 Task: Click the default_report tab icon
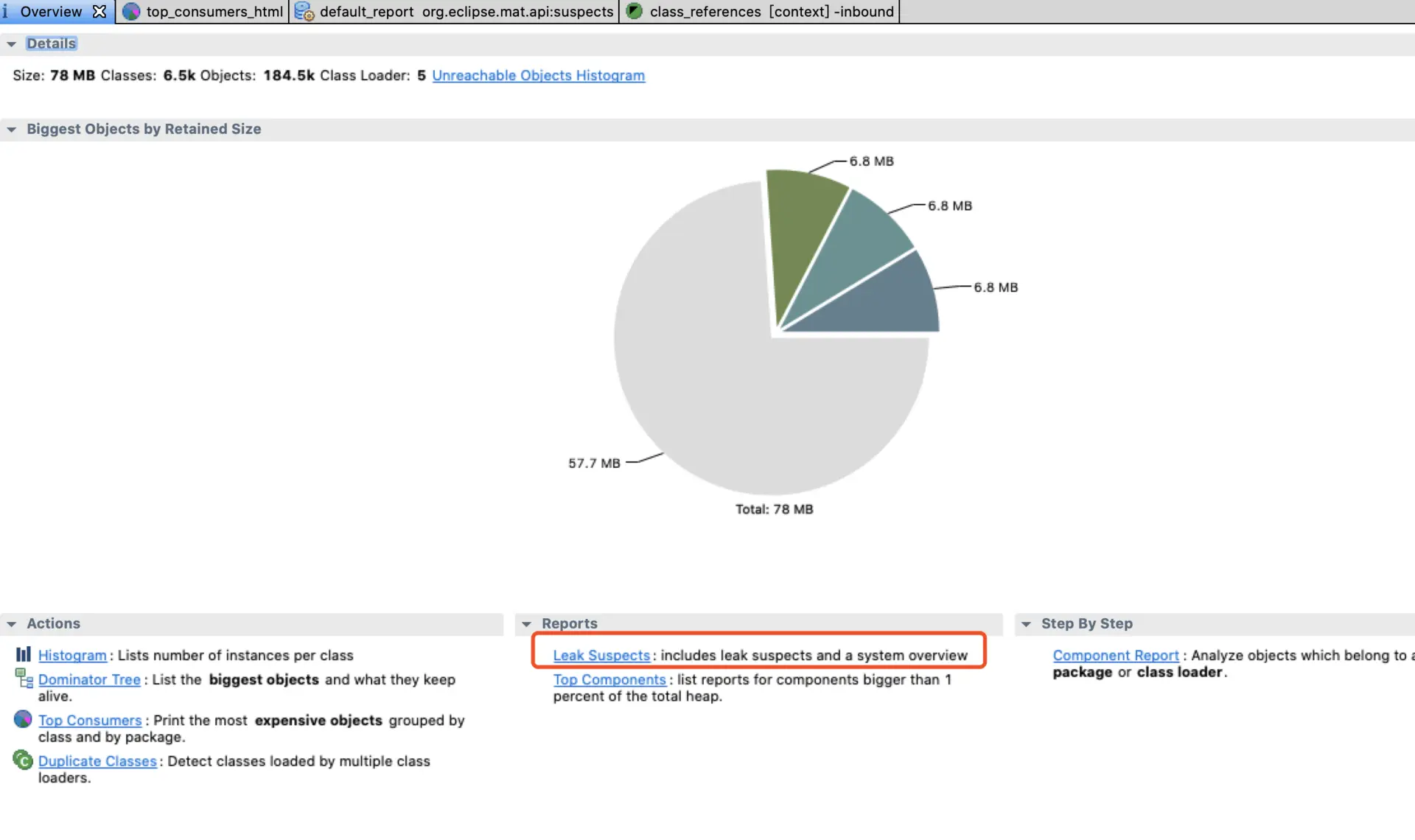click(x=304, y=11)
